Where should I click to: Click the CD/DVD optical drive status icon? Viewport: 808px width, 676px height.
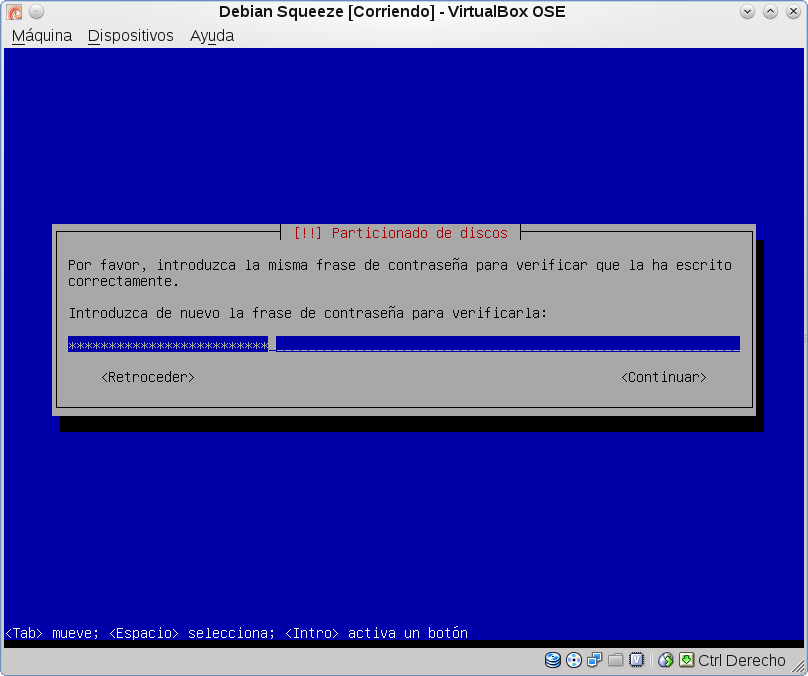point(574,660)
